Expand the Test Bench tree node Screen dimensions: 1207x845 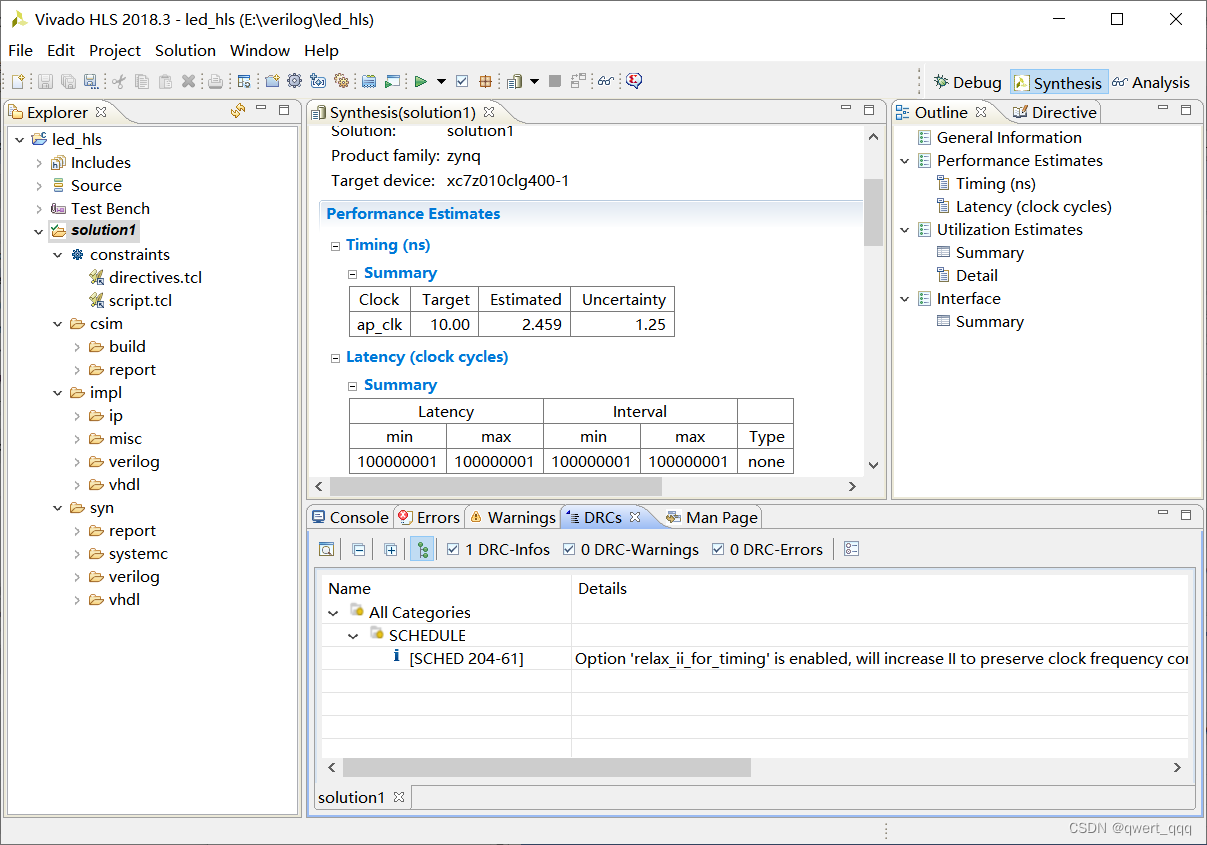pyautogui.click(x=39, y=209)
